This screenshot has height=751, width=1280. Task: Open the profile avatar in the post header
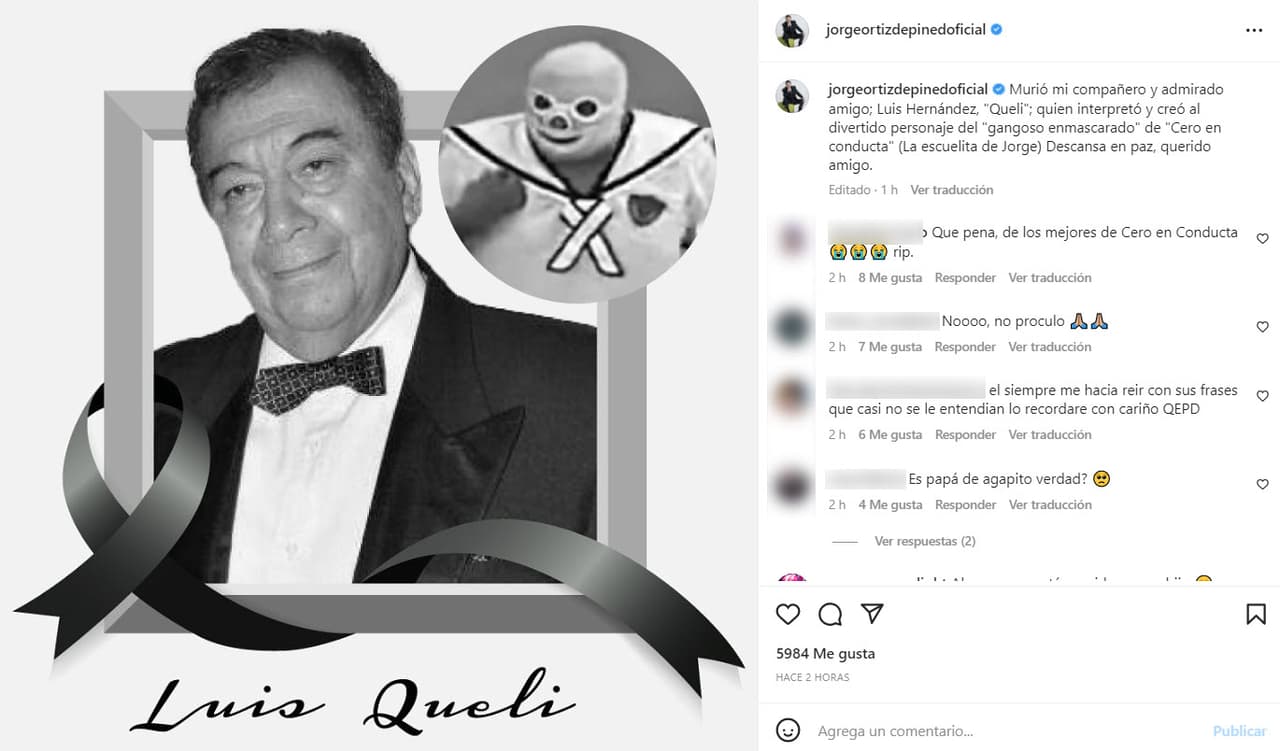point(792,31)
